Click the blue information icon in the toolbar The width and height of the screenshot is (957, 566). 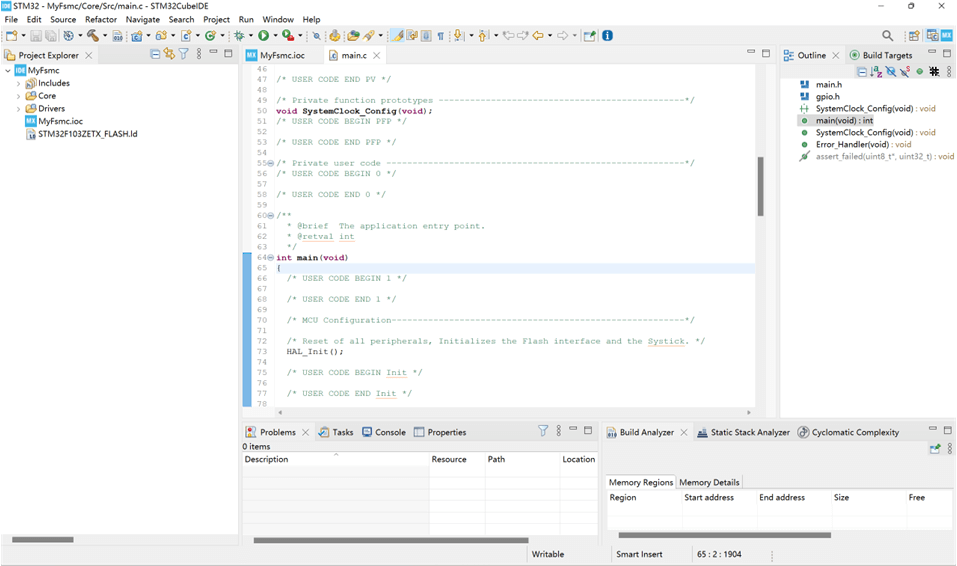click(x=607, y=36)
